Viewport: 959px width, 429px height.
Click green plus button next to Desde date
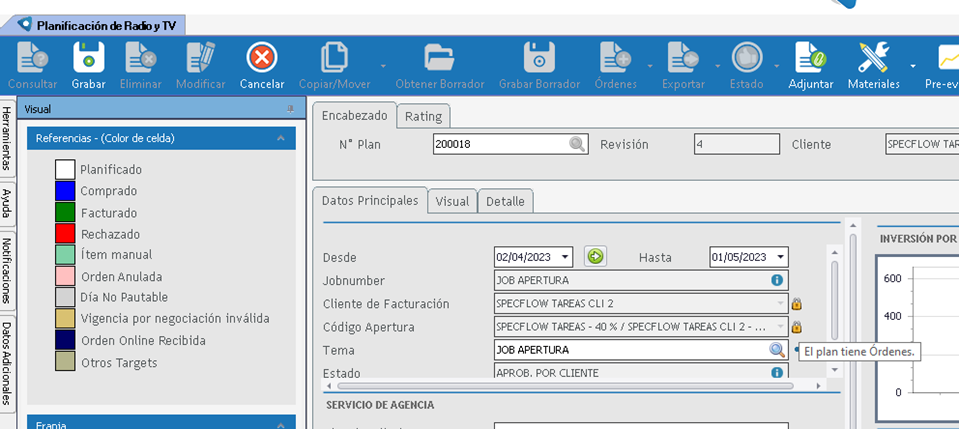coord(595,257)
